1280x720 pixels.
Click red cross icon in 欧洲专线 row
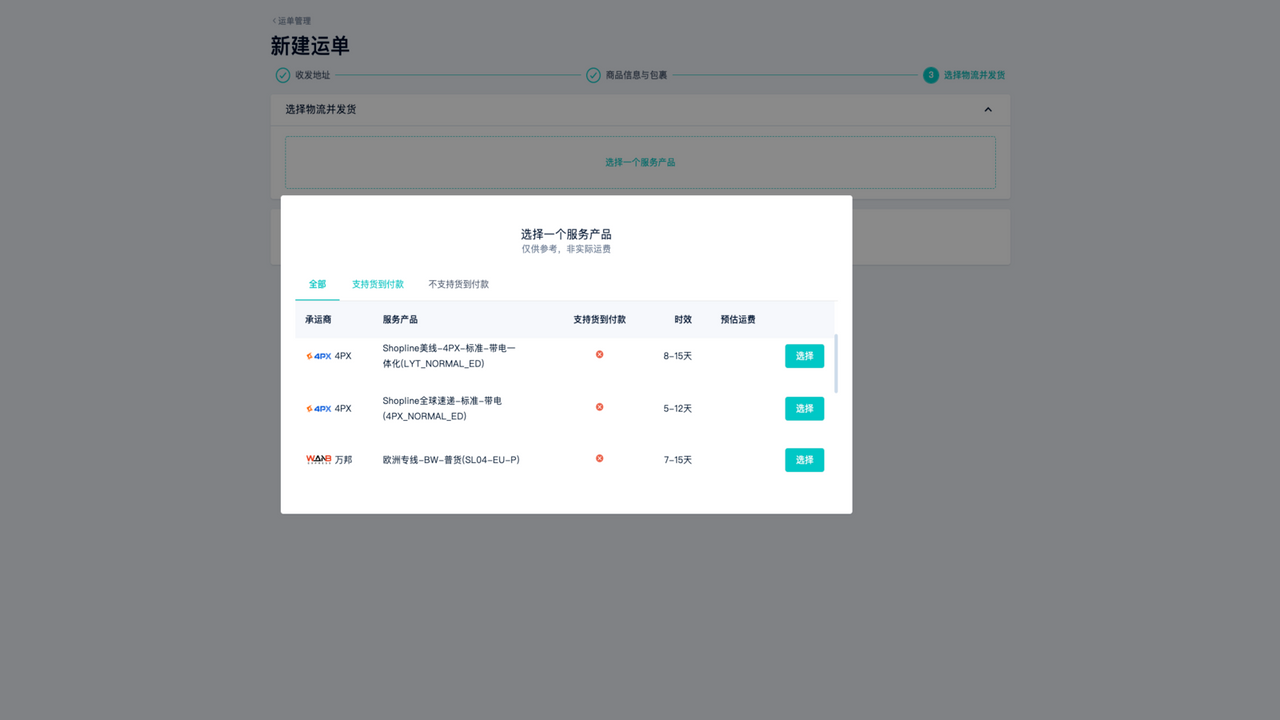[600, 459]
